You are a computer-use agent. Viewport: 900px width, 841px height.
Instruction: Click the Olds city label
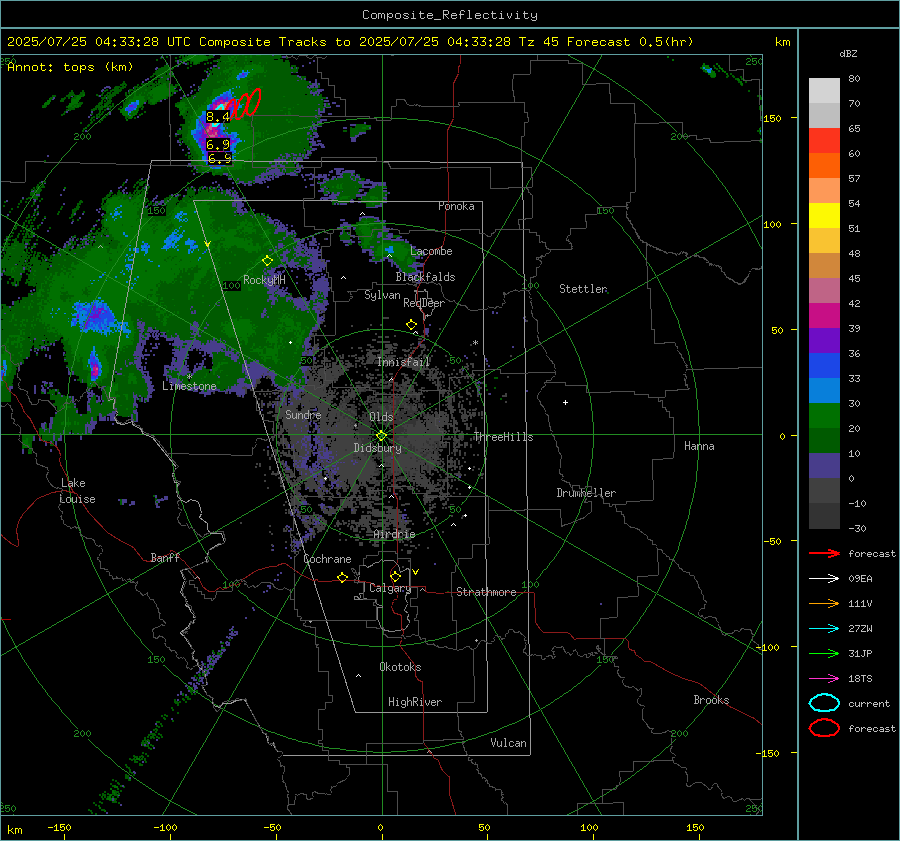click(381, 417)
